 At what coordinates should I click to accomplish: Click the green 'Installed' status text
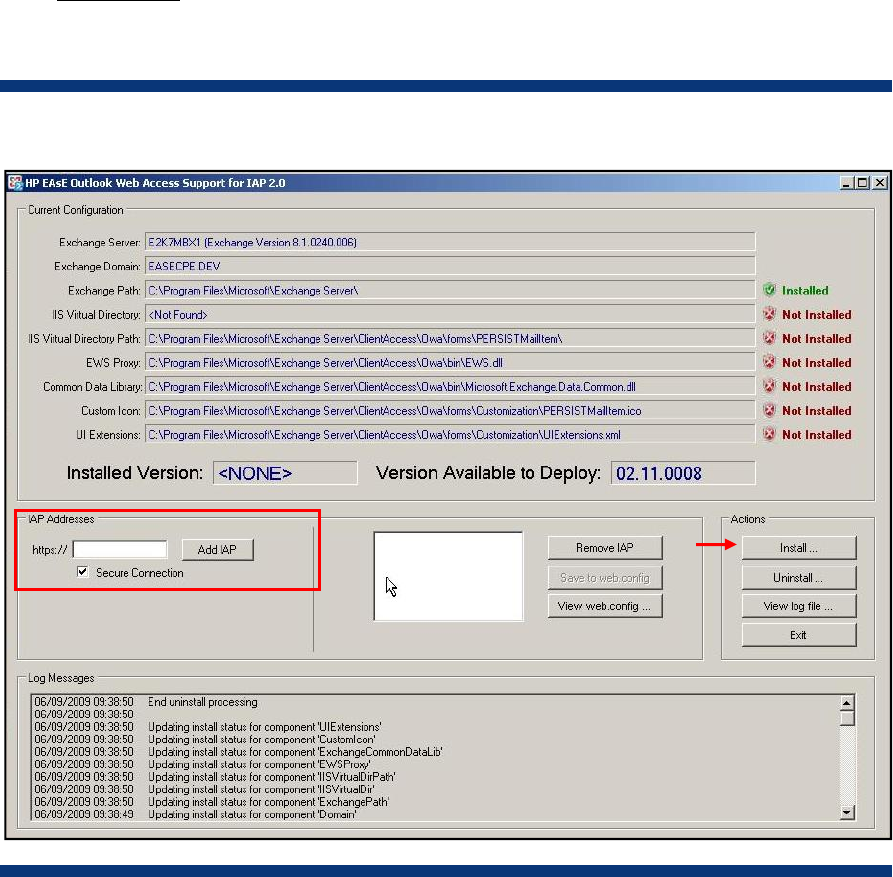click(805, 290)
